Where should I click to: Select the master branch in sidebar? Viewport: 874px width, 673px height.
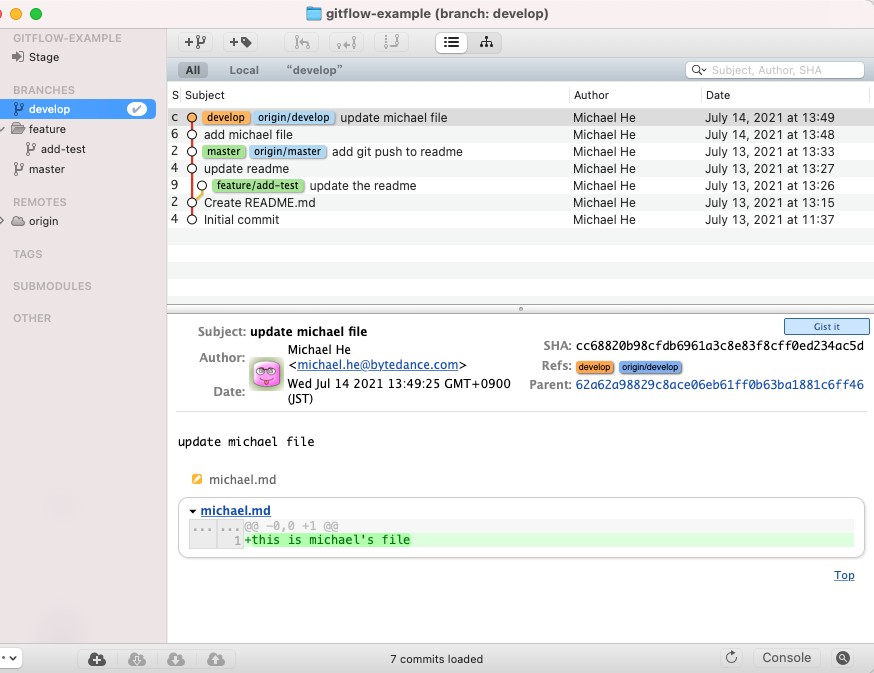[46, 169]
